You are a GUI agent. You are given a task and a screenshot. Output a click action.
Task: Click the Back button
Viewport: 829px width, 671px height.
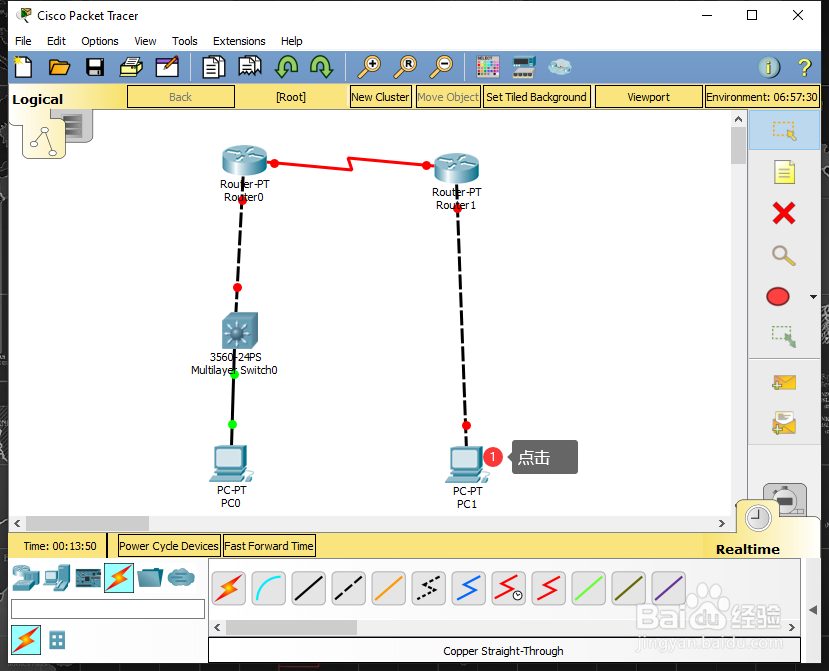point(181,97)
